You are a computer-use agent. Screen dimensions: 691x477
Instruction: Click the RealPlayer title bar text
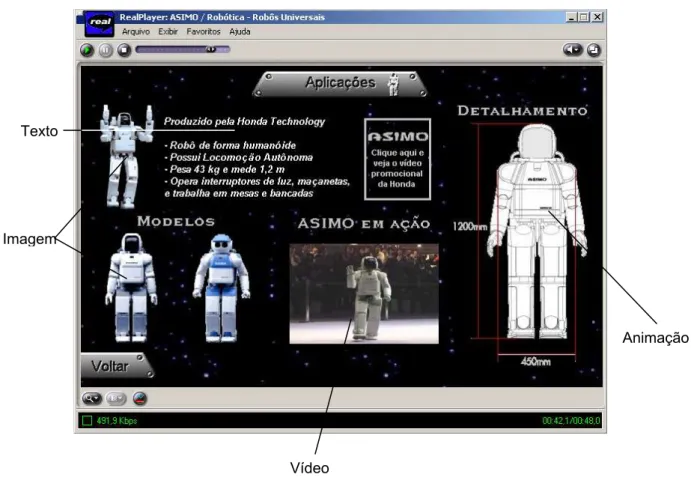(x=222, y=18)
